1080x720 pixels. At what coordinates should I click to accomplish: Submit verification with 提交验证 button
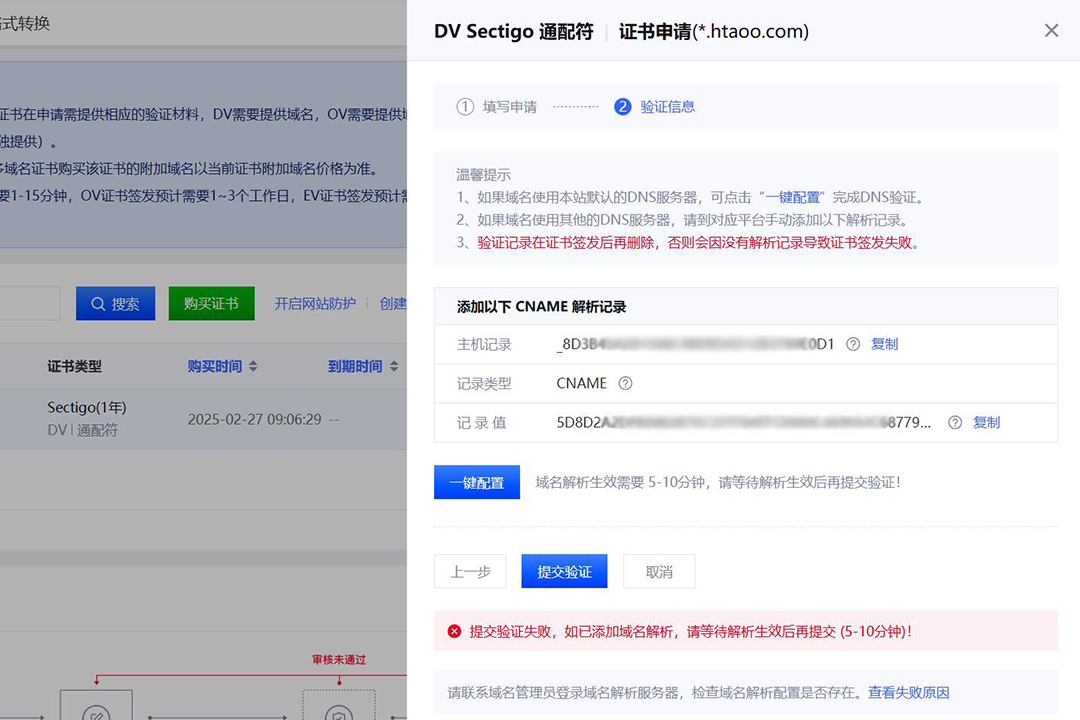click(x=564, y=571)
